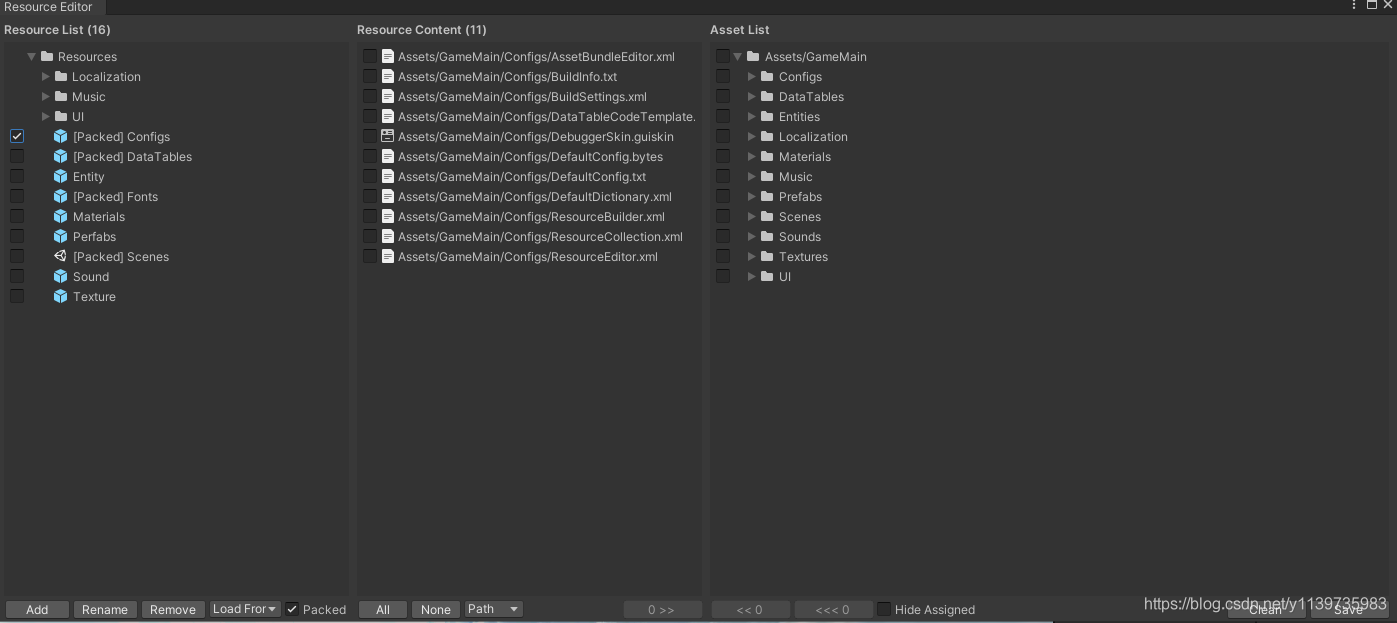
Task: Click the folder icon beside Music in Resource List
Action: [61, 96]
